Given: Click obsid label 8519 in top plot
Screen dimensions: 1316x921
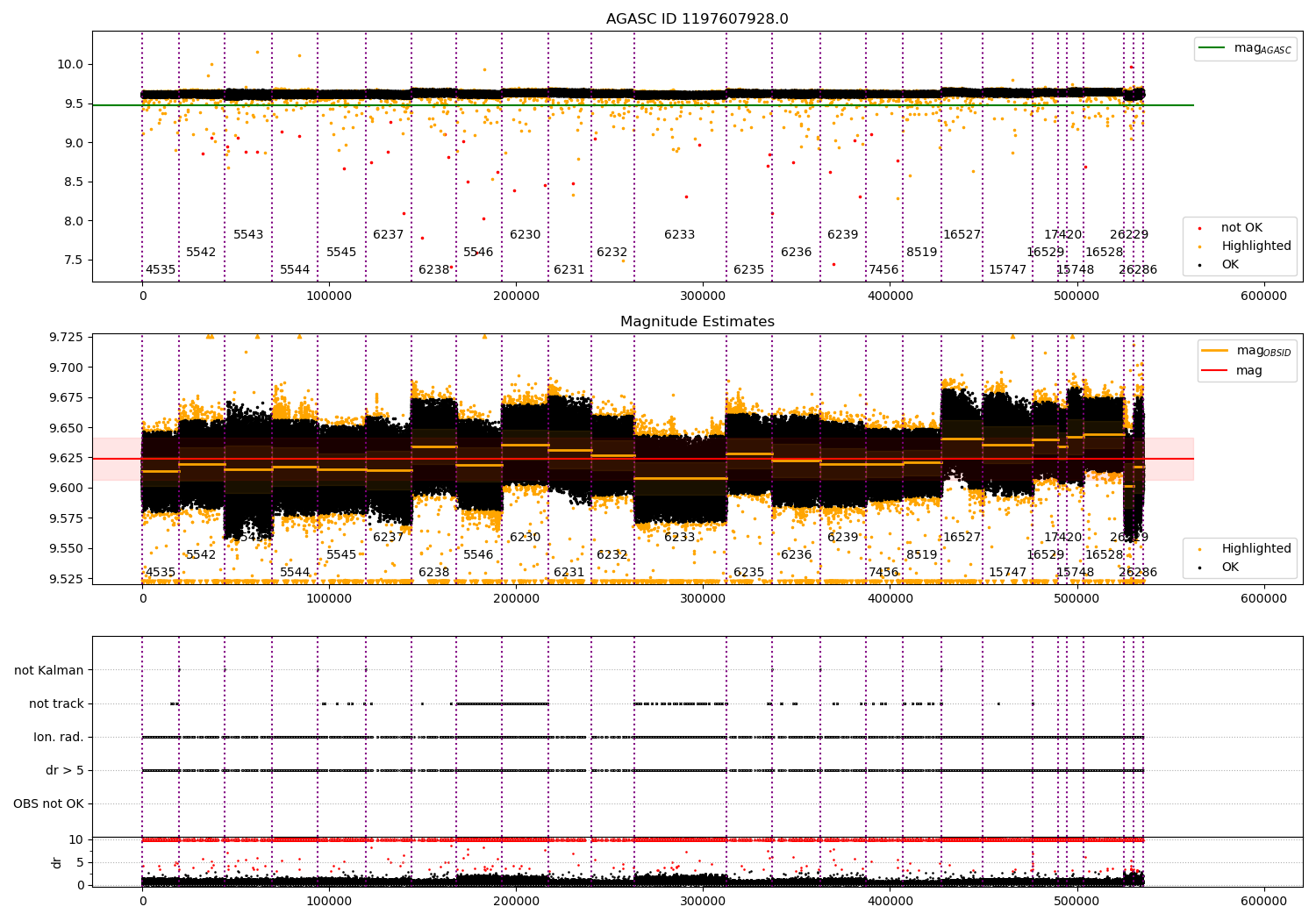Looking at the screenshot, I should click(x=922, y=253).
